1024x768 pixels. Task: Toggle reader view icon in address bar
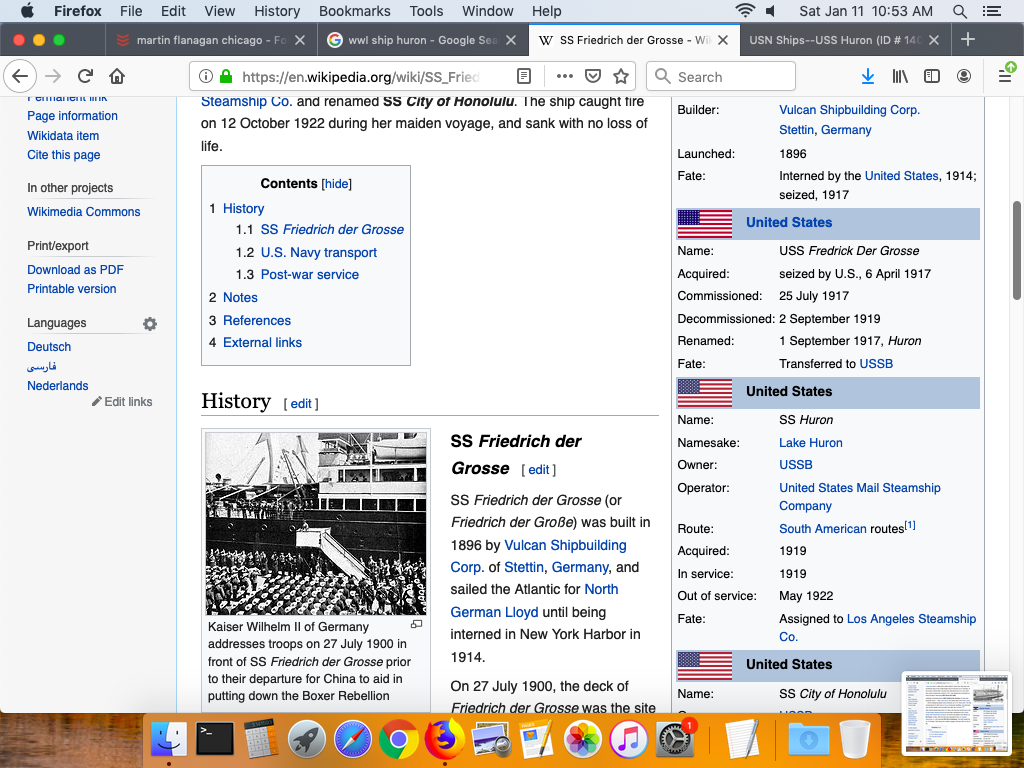tap(524, 76)
